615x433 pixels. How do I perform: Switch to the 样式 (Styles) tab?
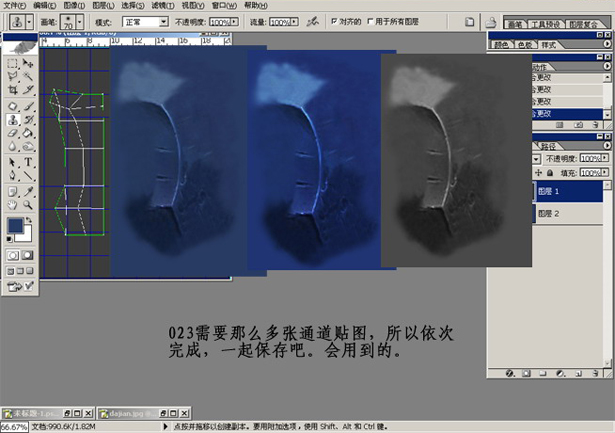click(548, 44)
